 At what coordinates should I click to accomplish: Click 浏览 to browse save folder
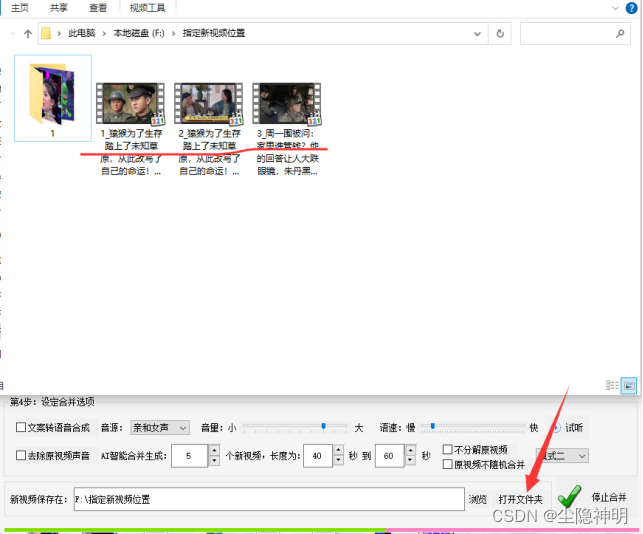point(478,499)
